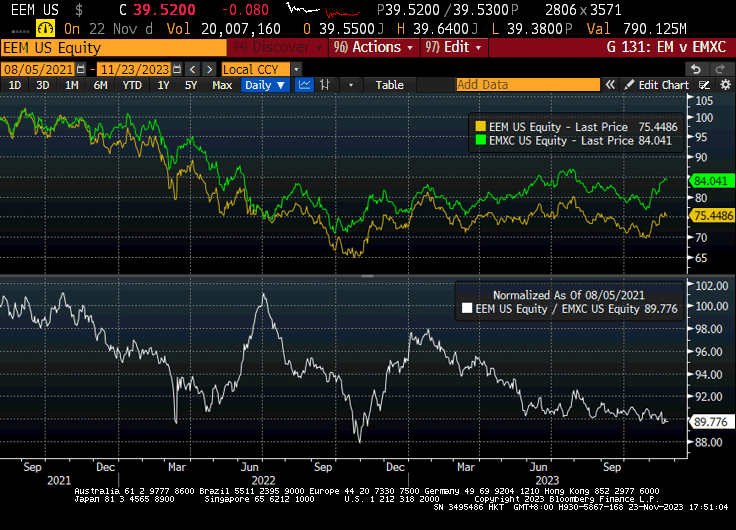Image resolution: width=736 pixels, height=530 pixels.
Task: Go to previous date range arrow
Action: click(x=192, y=69)
